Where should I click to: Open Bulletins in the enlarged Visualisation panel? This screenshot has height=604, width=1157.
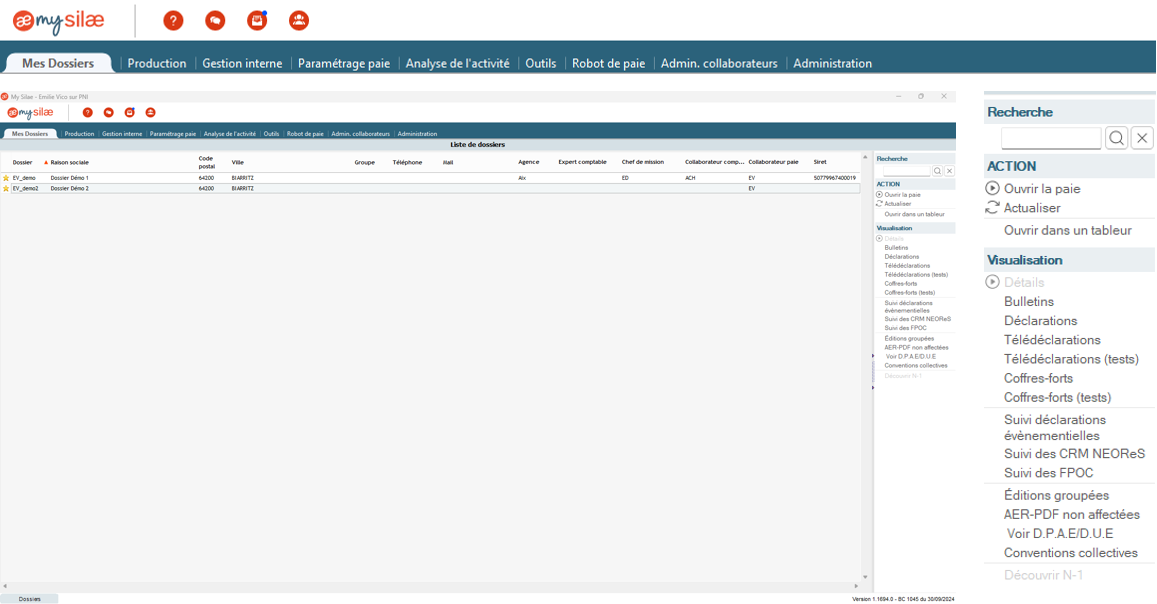pyautogui.click(x=1028, y=301)
